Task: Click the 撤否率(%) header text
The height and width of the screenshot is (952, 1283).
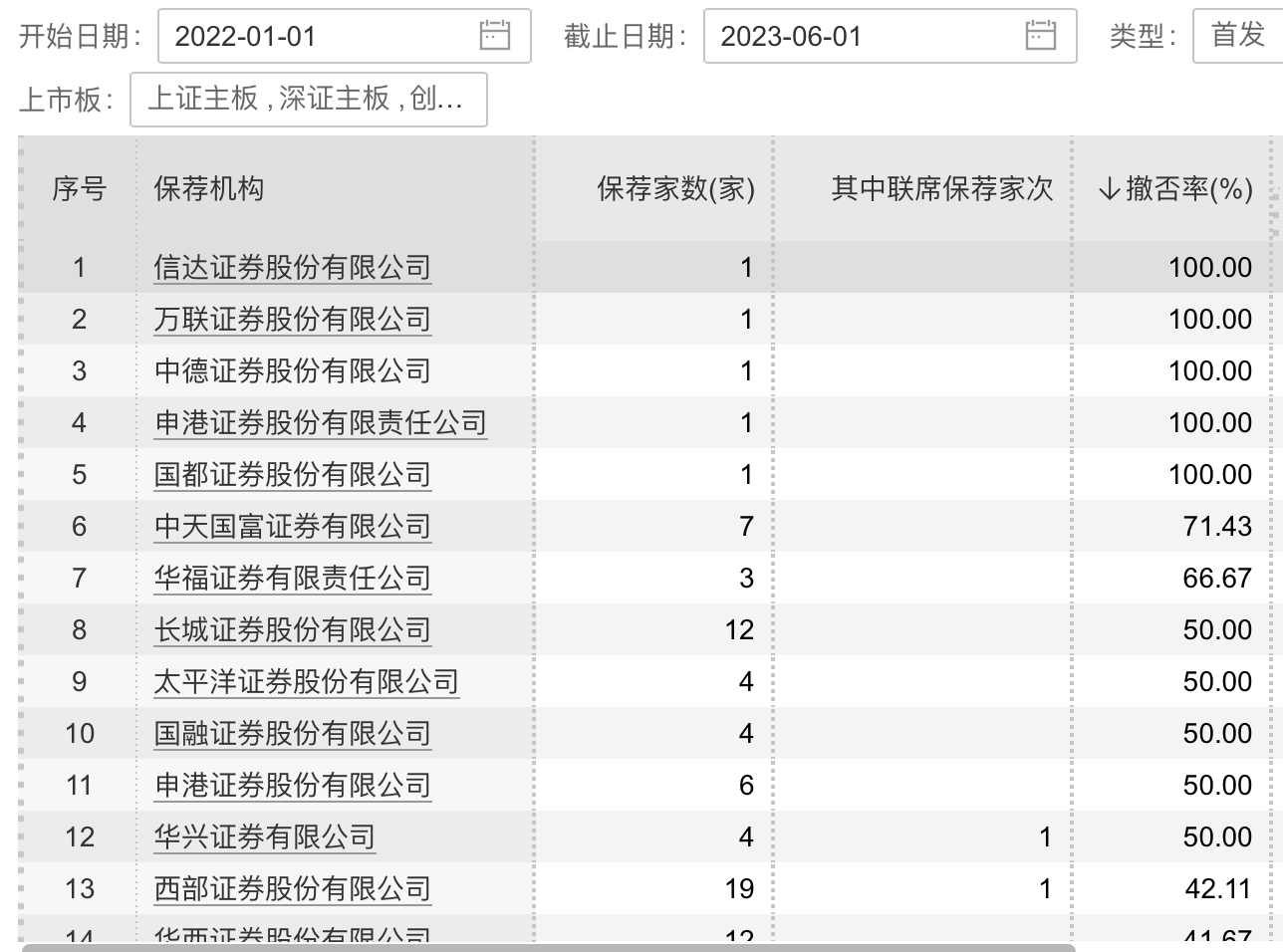Action: (x=1189, y=189)
